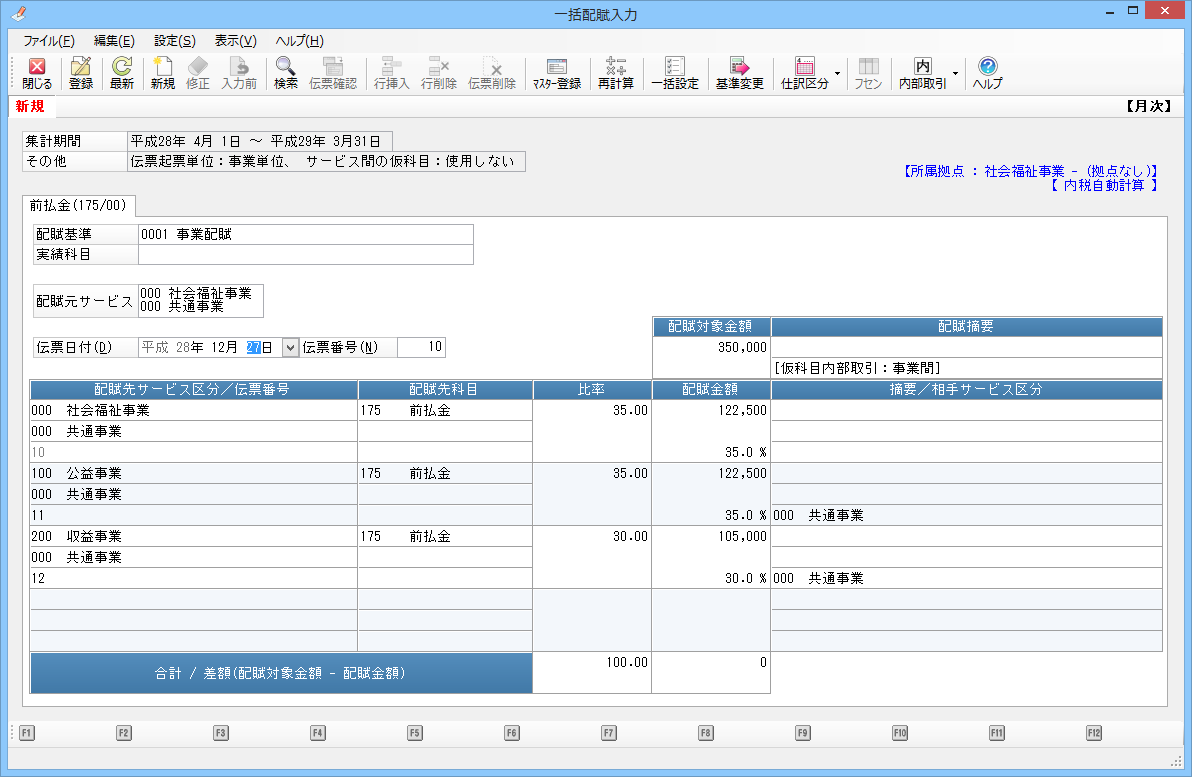Select the 公益事業 比率 cell showing 35.00

click(592, 474)
